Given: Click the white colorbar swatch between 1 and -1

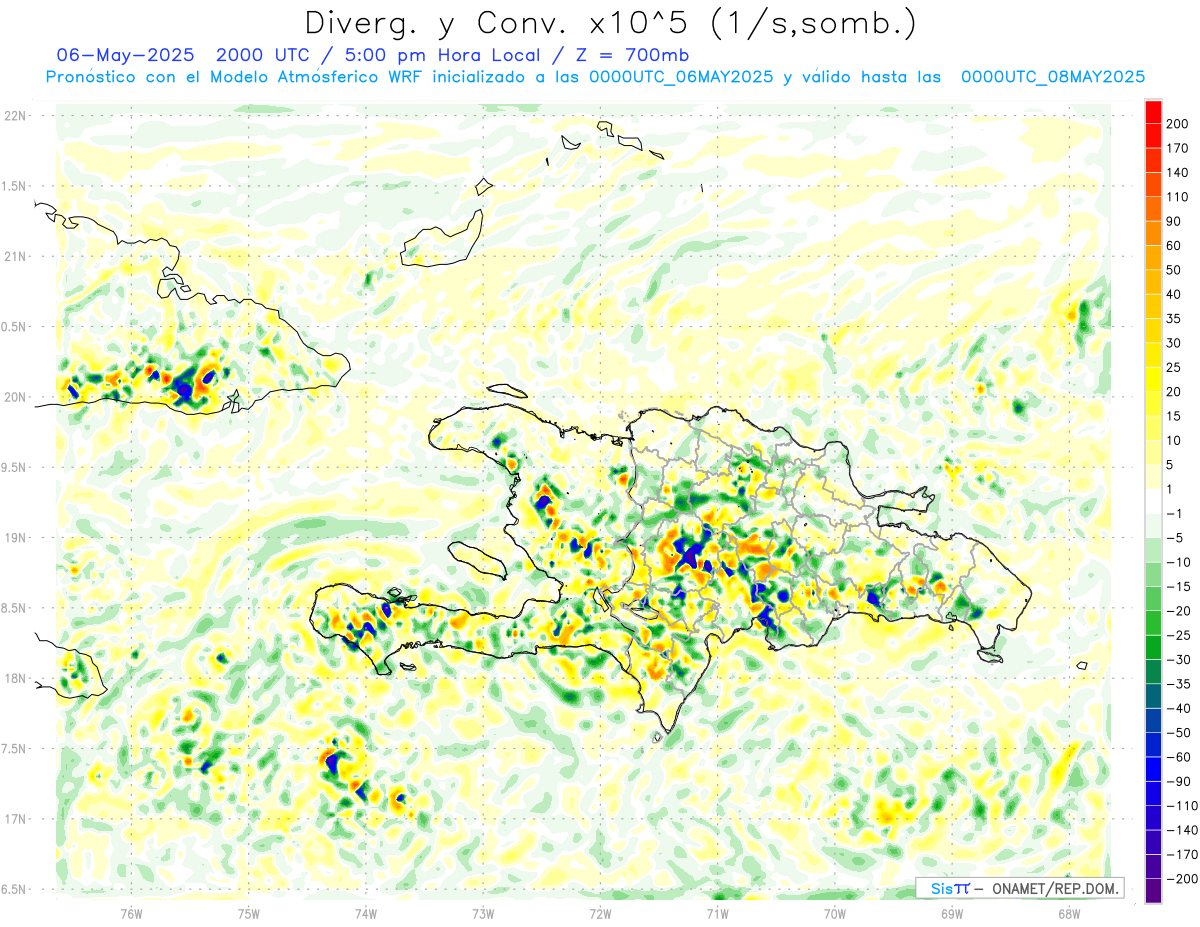Looking at the screenshot, I should tap(1153, 502).
